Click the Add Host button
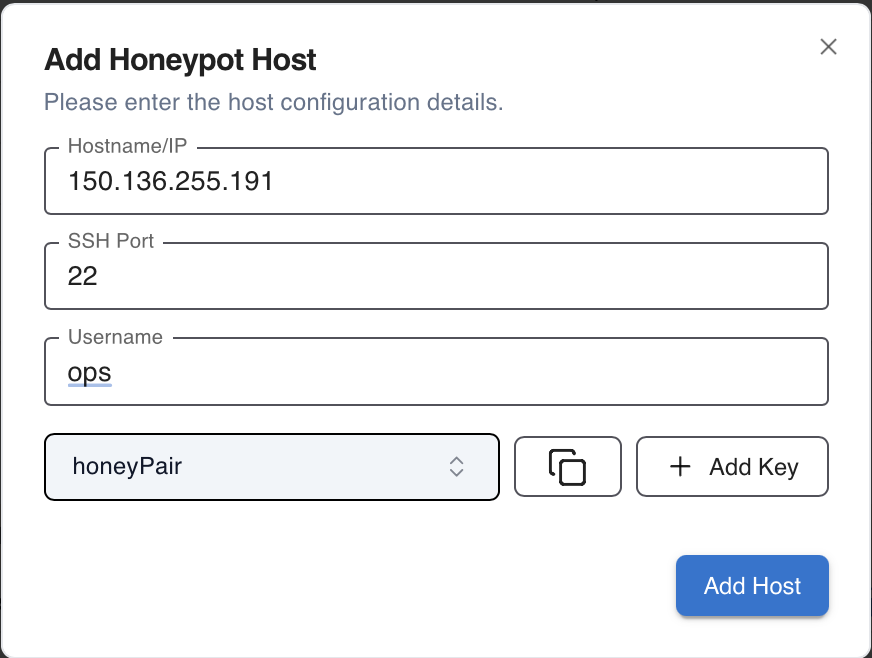 [x=752, y=586]
